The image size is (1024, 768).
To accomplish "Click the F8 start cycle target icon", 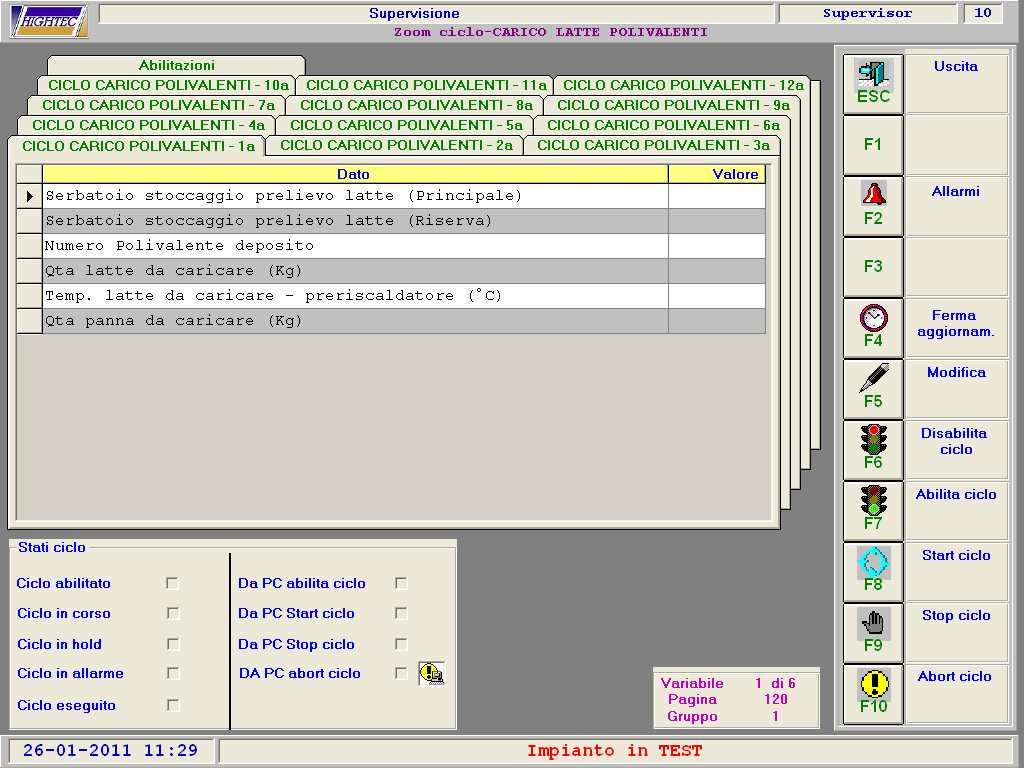I will [x=873, y=562].
